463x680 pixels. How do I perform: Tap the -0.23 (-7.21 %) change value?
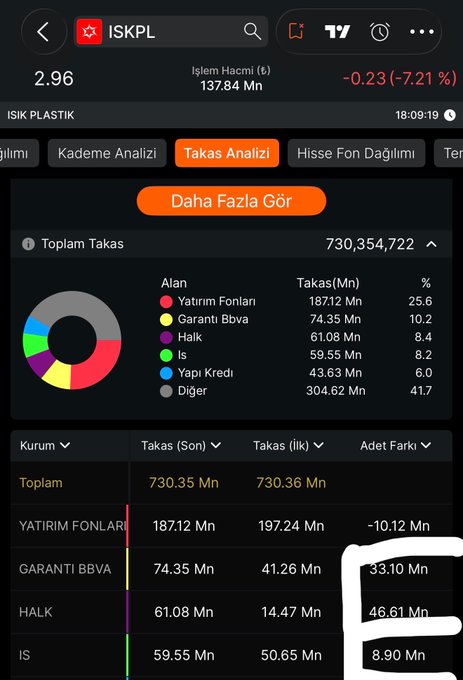pyautogui.click(x=399, y=78)
